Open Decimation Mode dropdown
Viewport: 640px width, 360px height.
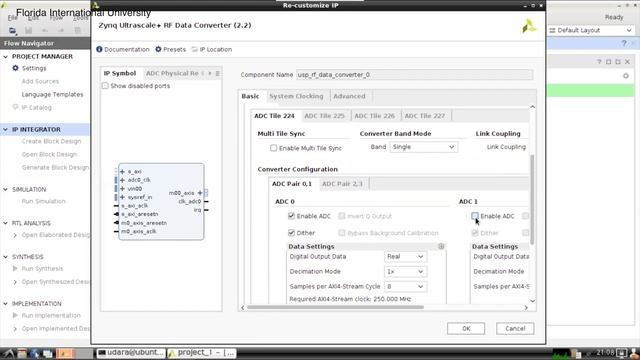[x=405, y=271]
